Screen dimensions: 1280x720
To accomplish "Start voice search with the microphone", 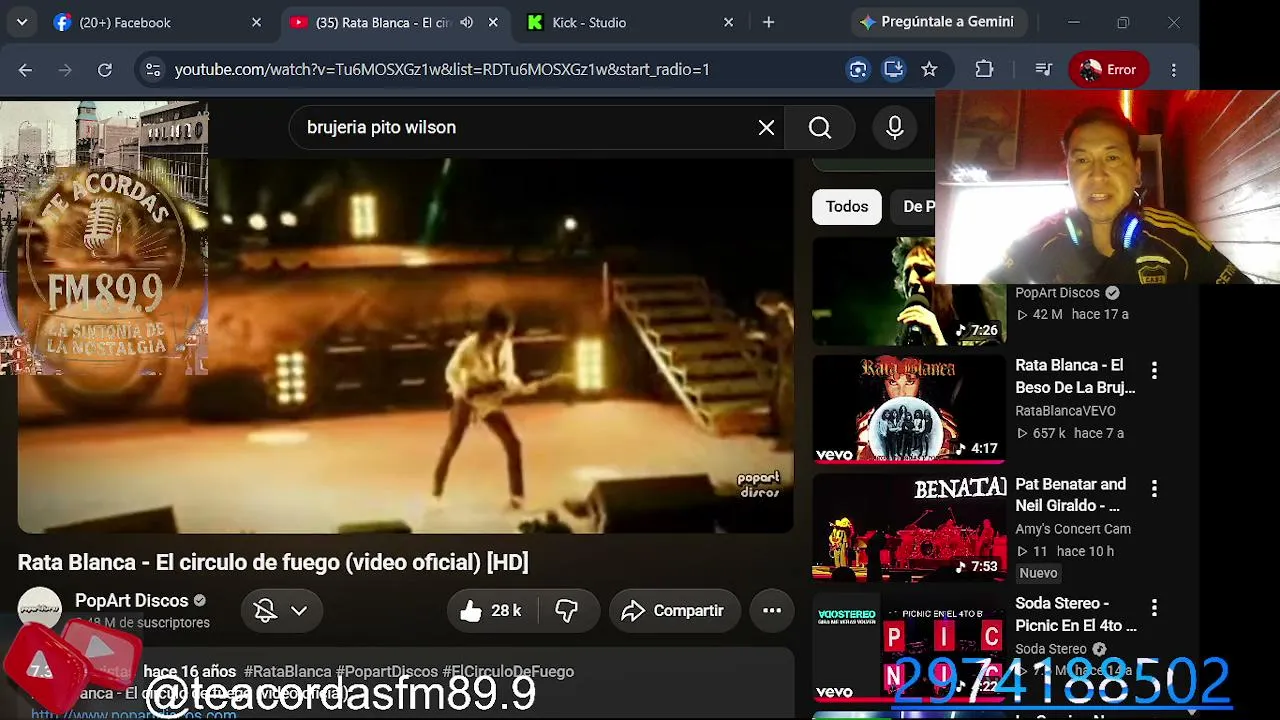I will tap(894, 127).
